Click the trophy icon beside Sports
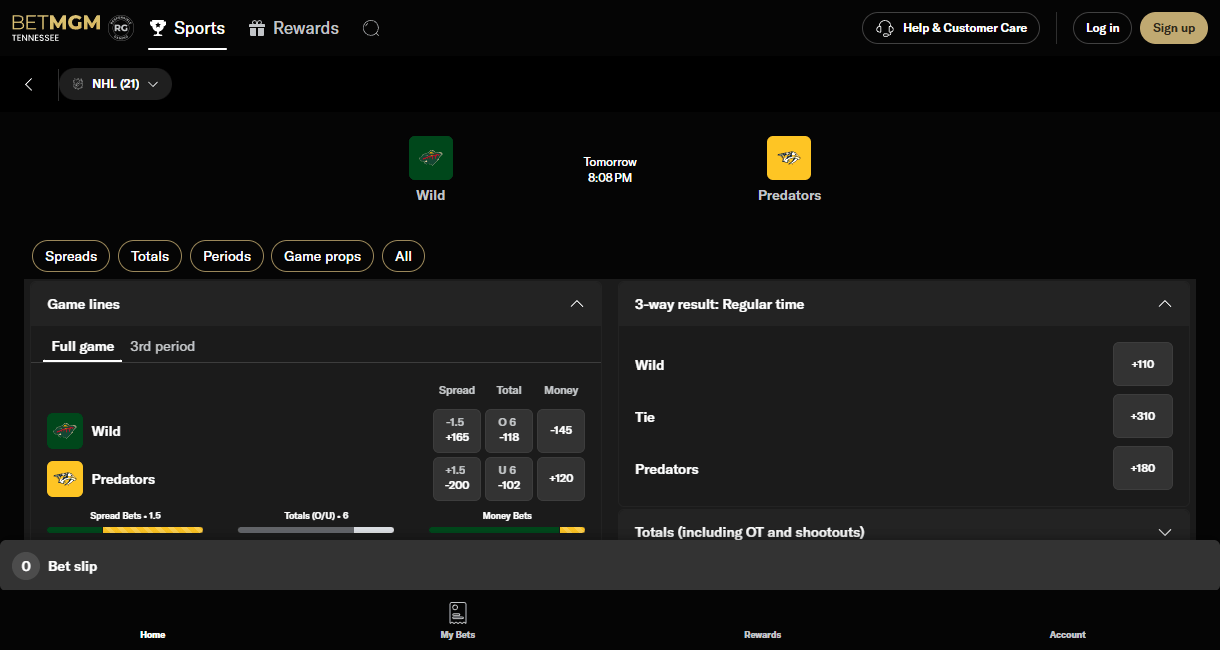This screenshot has height=650, width=1220. [158, 28]
